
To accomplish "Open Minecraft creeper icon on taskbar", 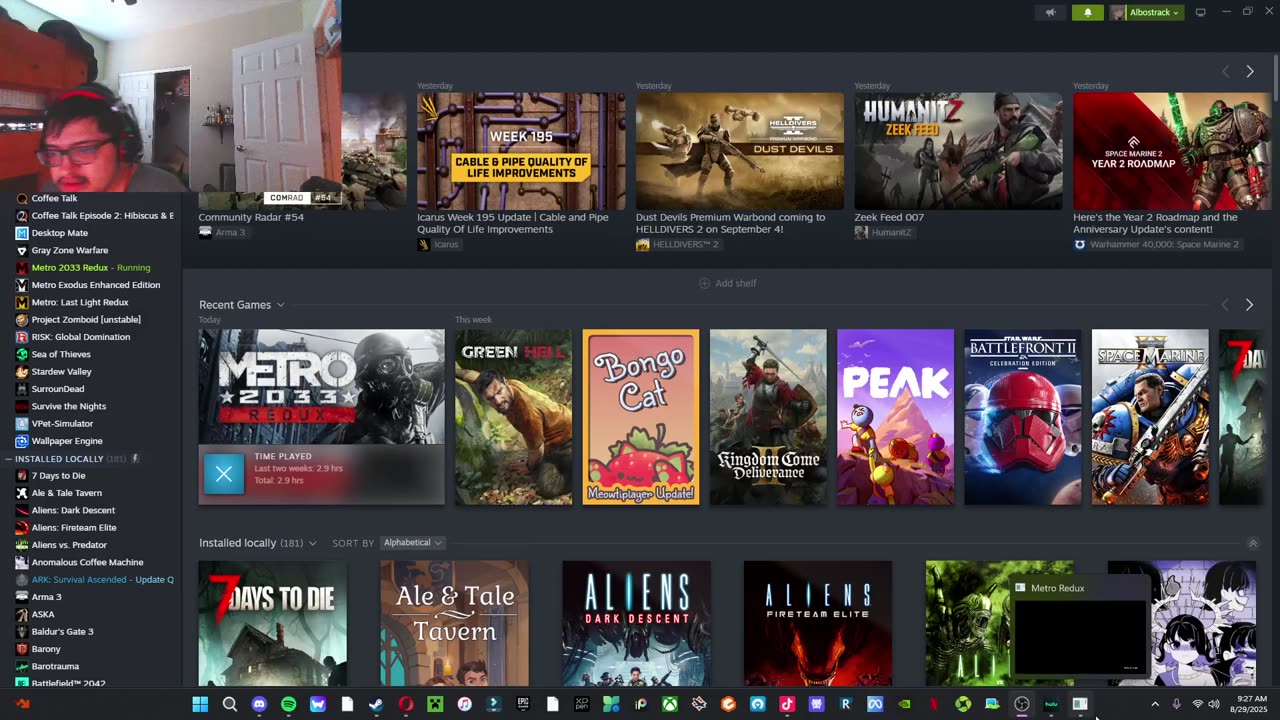I will tap(435, 704).
